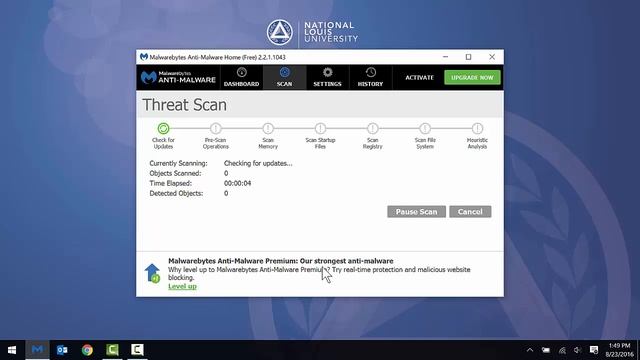Click the Scan Memory step icon
This screenshot has width=640, height=360.
[268, 129]
